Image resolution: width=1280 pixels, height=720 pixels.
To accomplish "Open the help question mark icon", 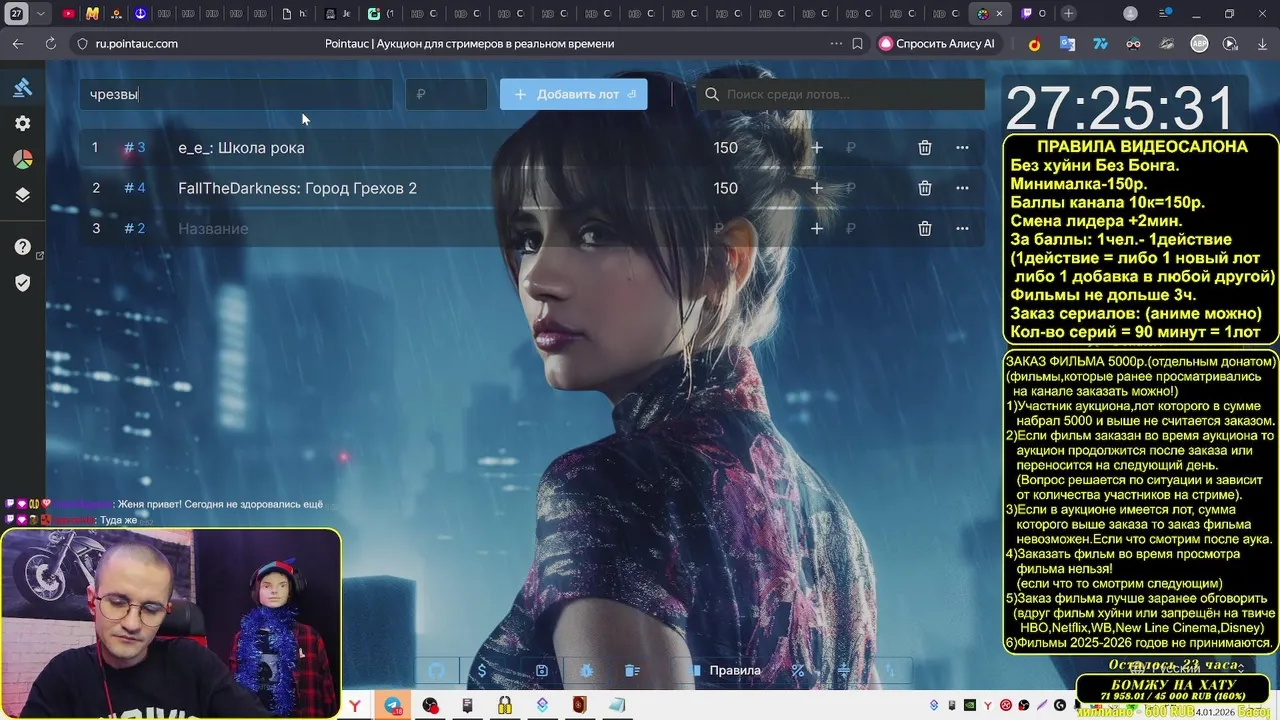I will (22, 247).
